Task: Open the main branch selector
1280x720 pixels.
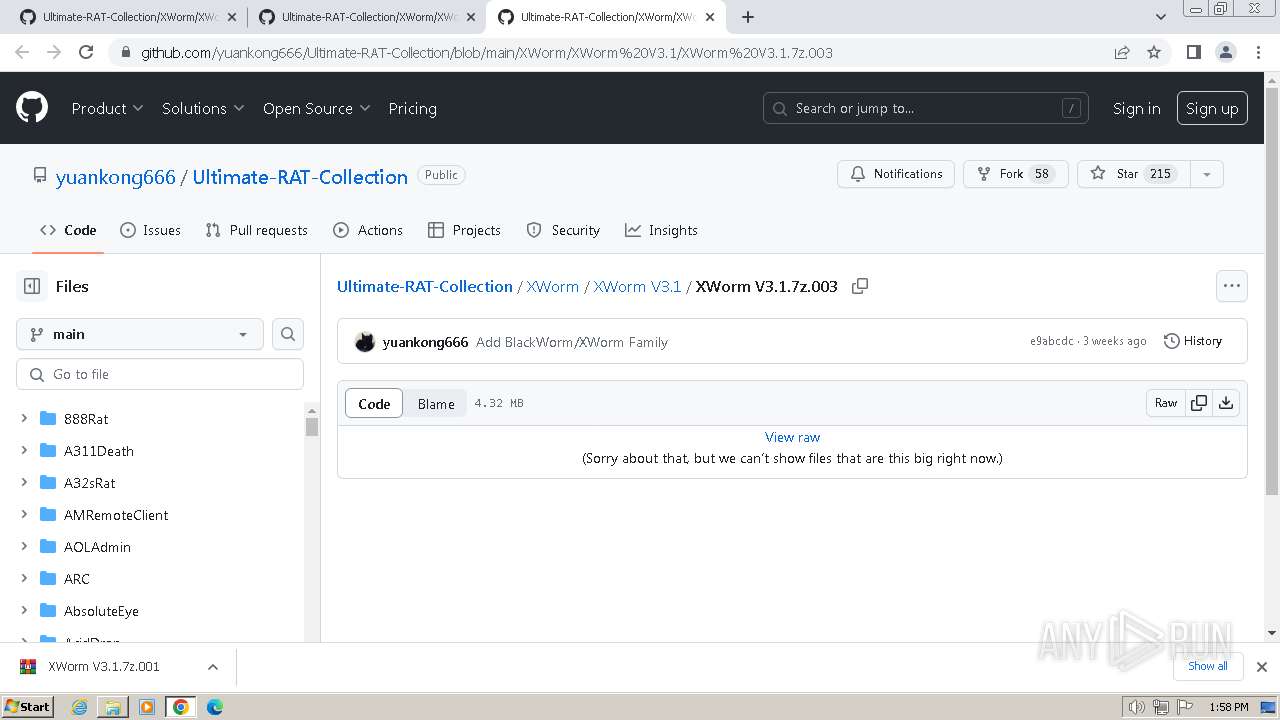Action: [x=140, y=334]
